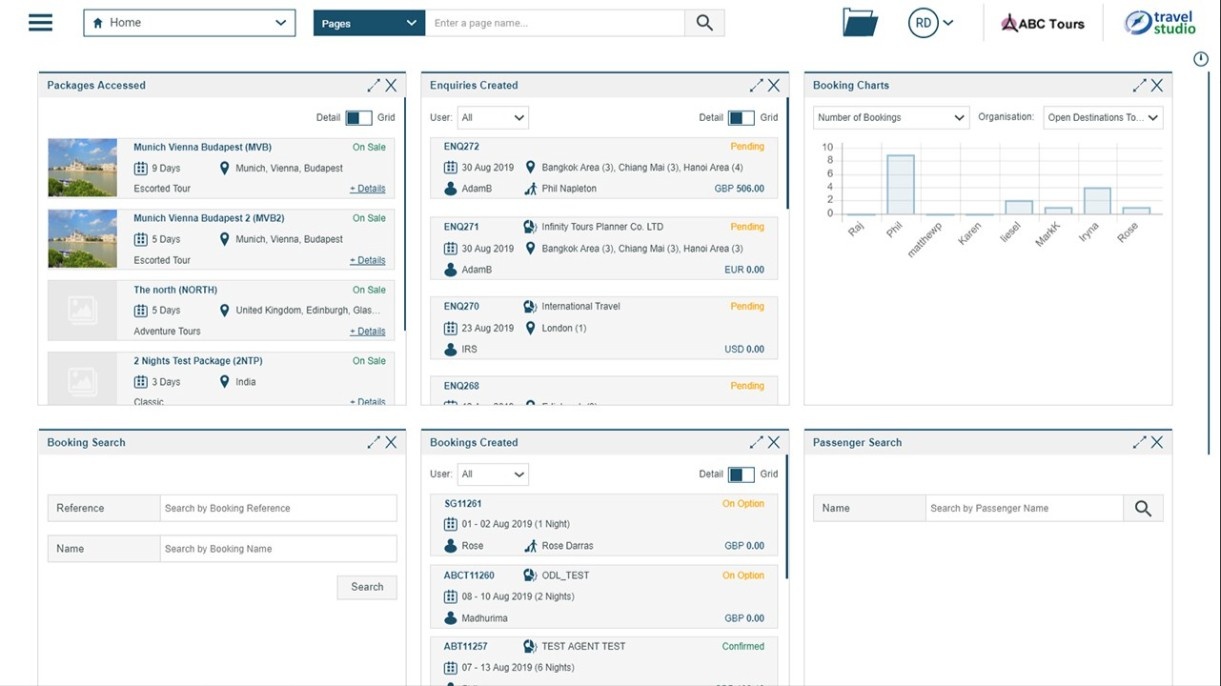
Task: Open the hamburger main menu
Action: pyautogui.click(x=40, y=22)
